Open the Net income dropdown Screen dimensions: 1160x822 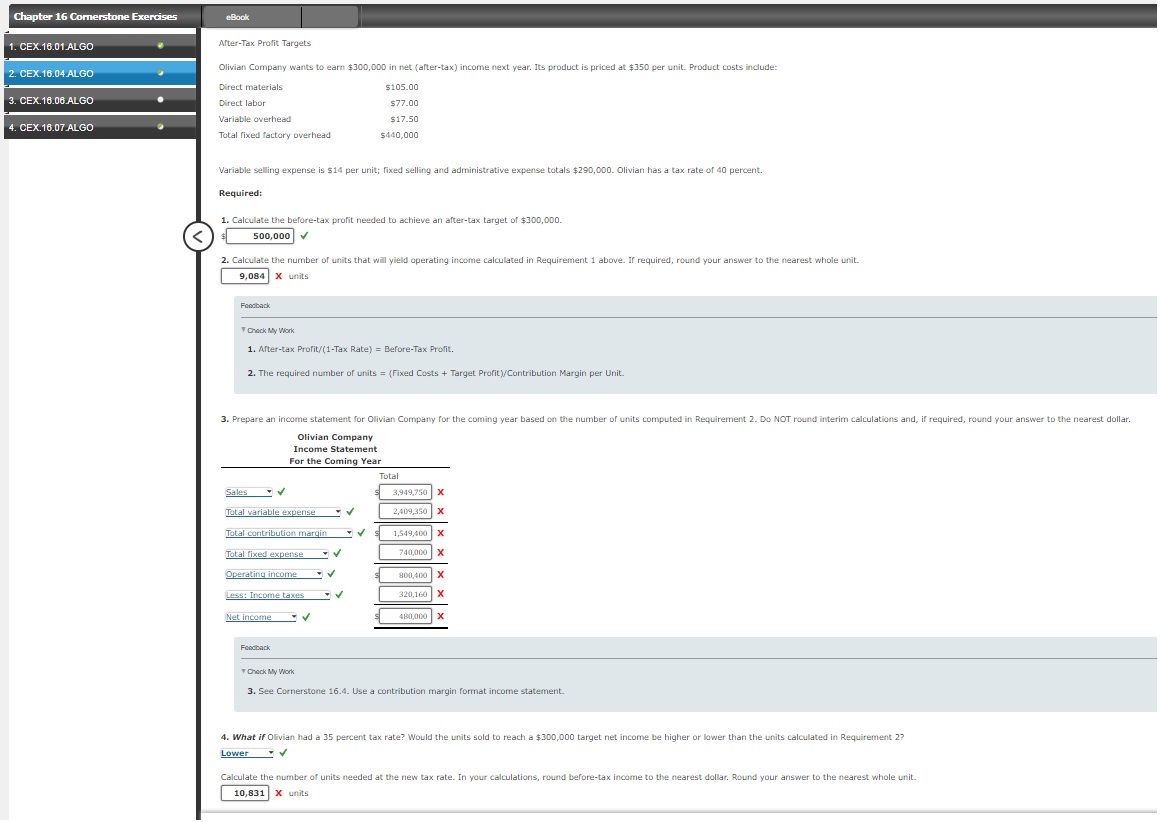point(260,617)
